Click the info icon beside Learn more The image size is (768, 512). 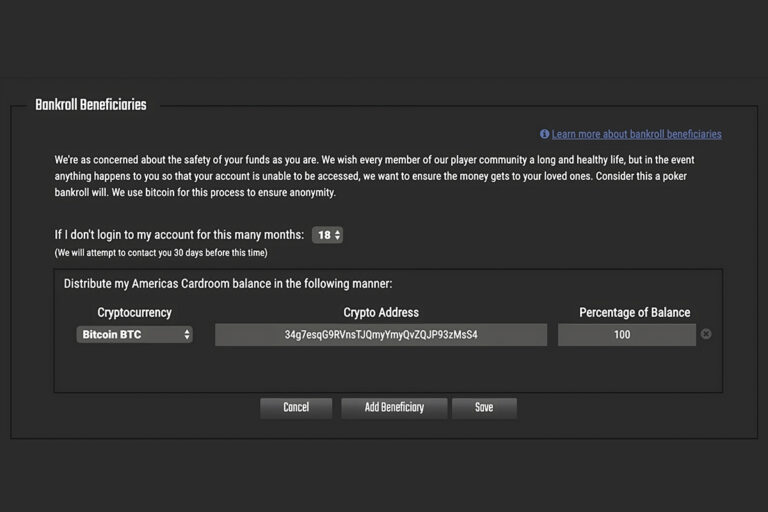tap(544, 134)
